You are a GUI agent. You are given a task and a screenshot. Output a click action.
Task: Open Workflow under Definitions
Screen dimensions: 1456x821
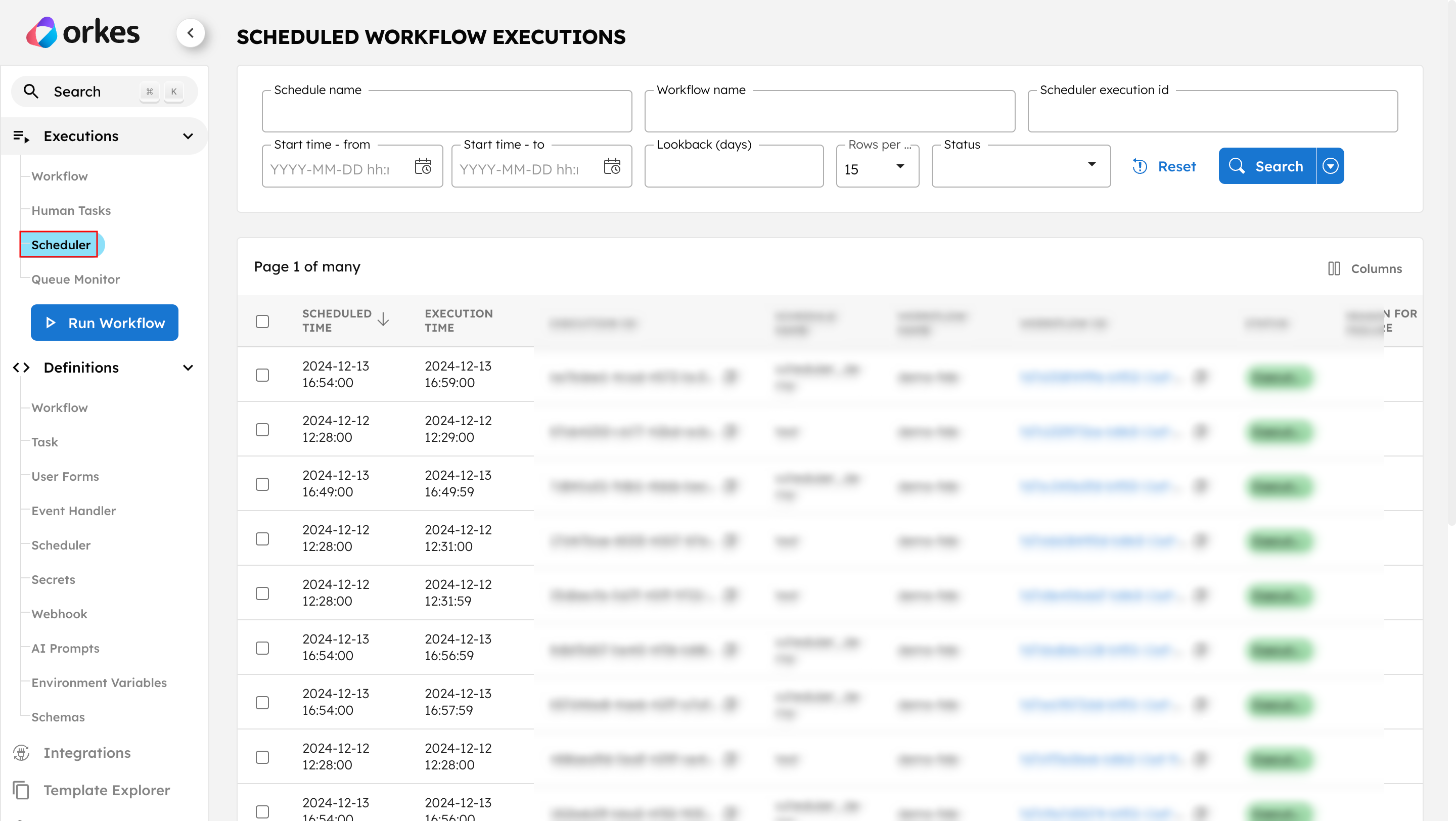click(x=59, y=408)
